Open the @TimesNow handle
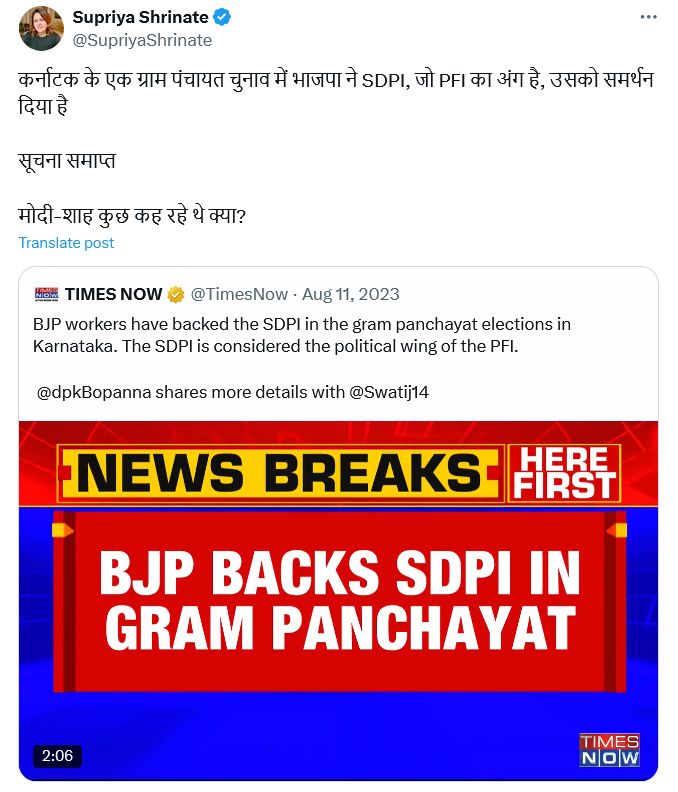 click(239, 294)
